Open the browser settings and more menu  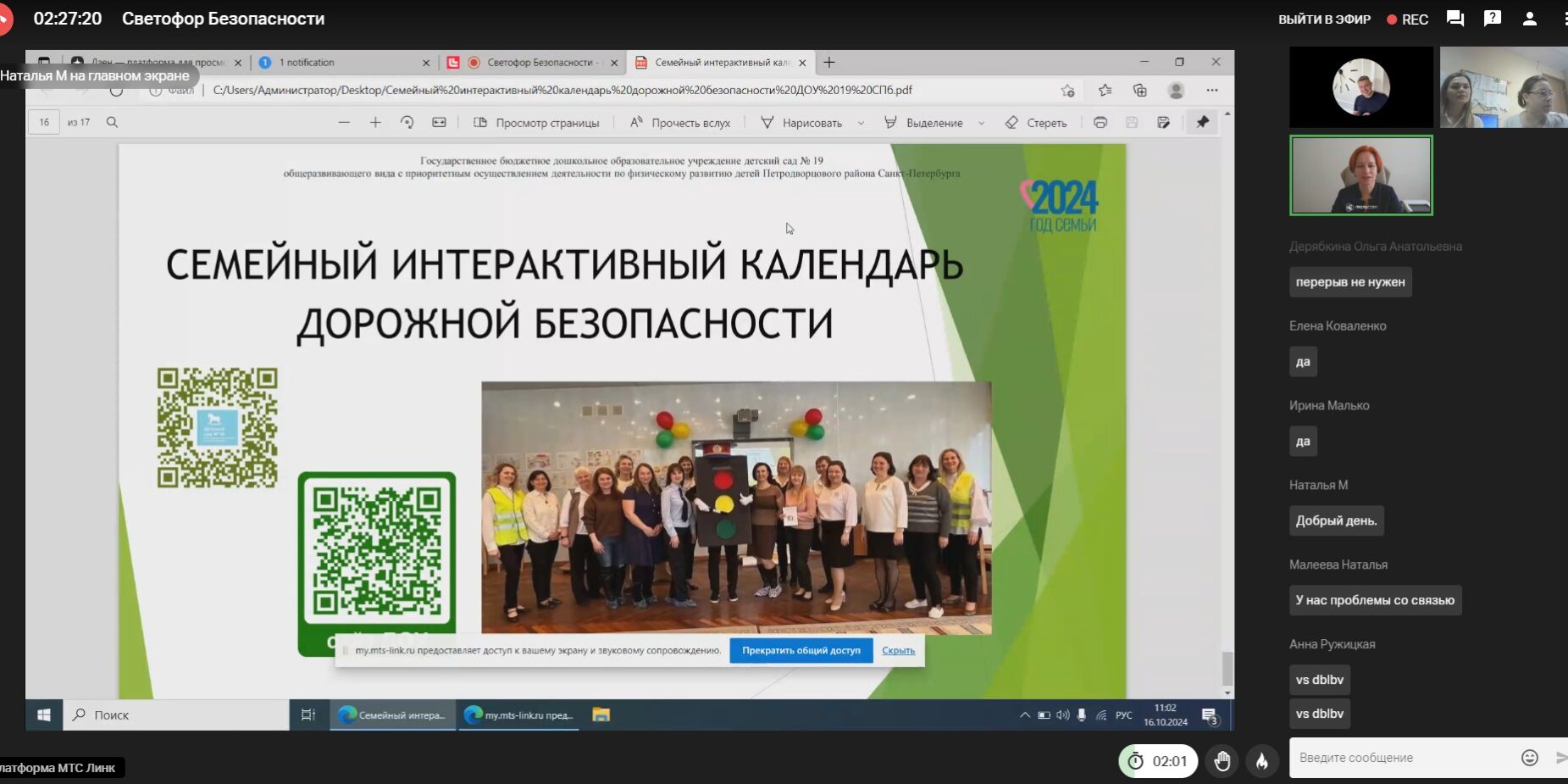1212,90
